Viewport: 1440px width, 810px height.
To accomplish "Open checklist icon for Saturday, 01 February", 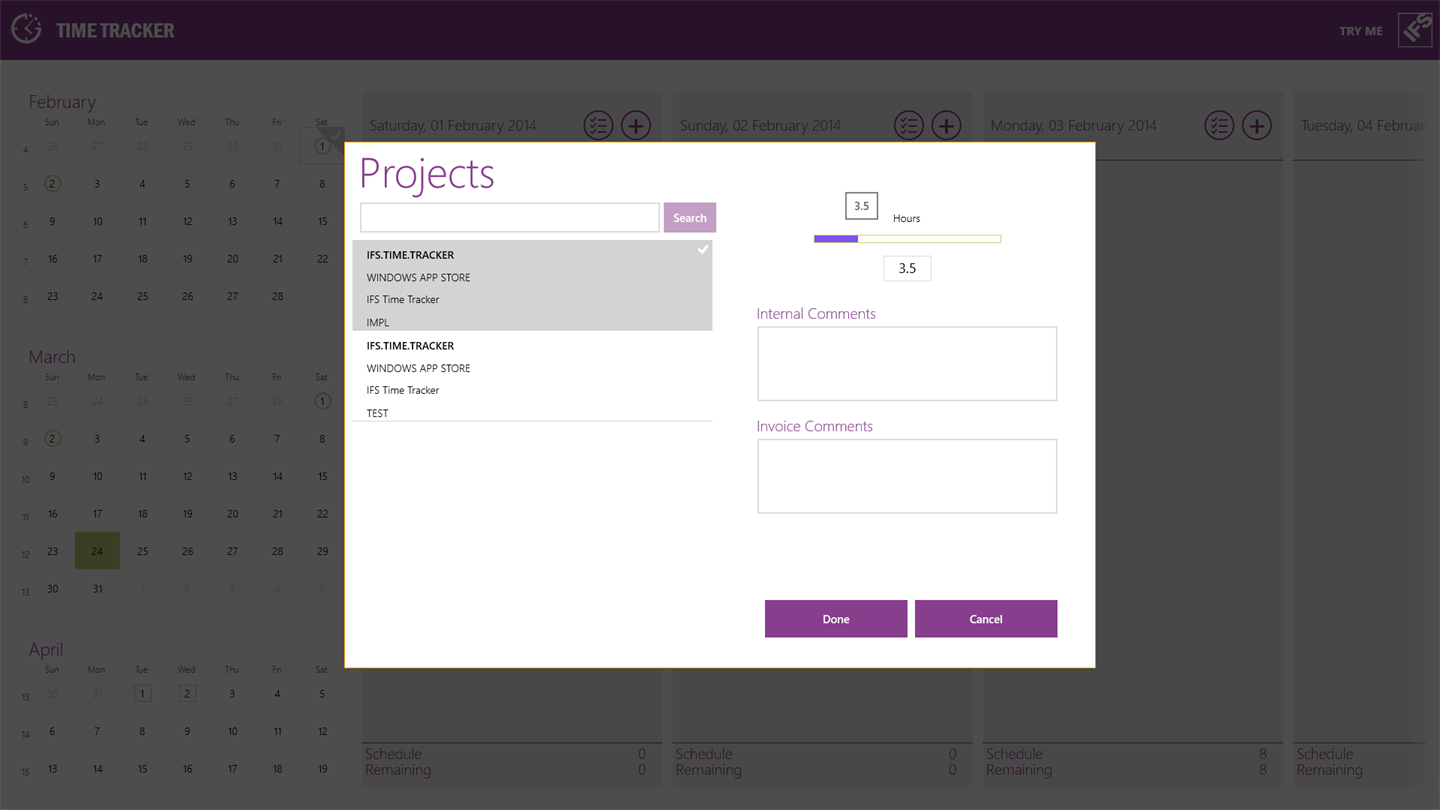I will [598, 126].
